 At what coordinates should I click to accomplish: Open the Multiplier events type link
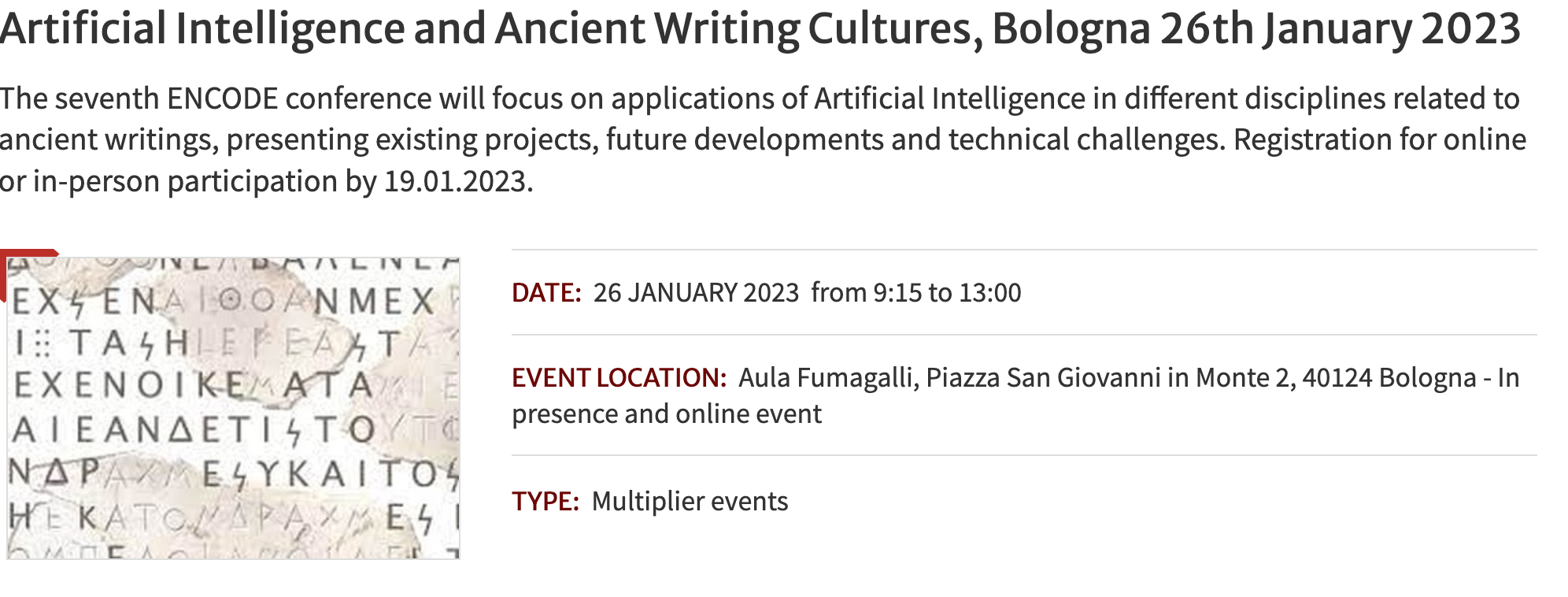690,501
